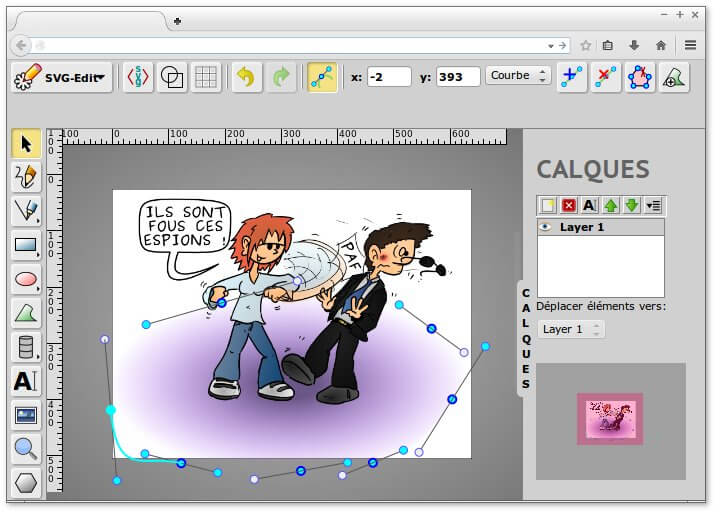Toggle the link control points button
This screenshot has width=720, height=517.
pos(321,77)
